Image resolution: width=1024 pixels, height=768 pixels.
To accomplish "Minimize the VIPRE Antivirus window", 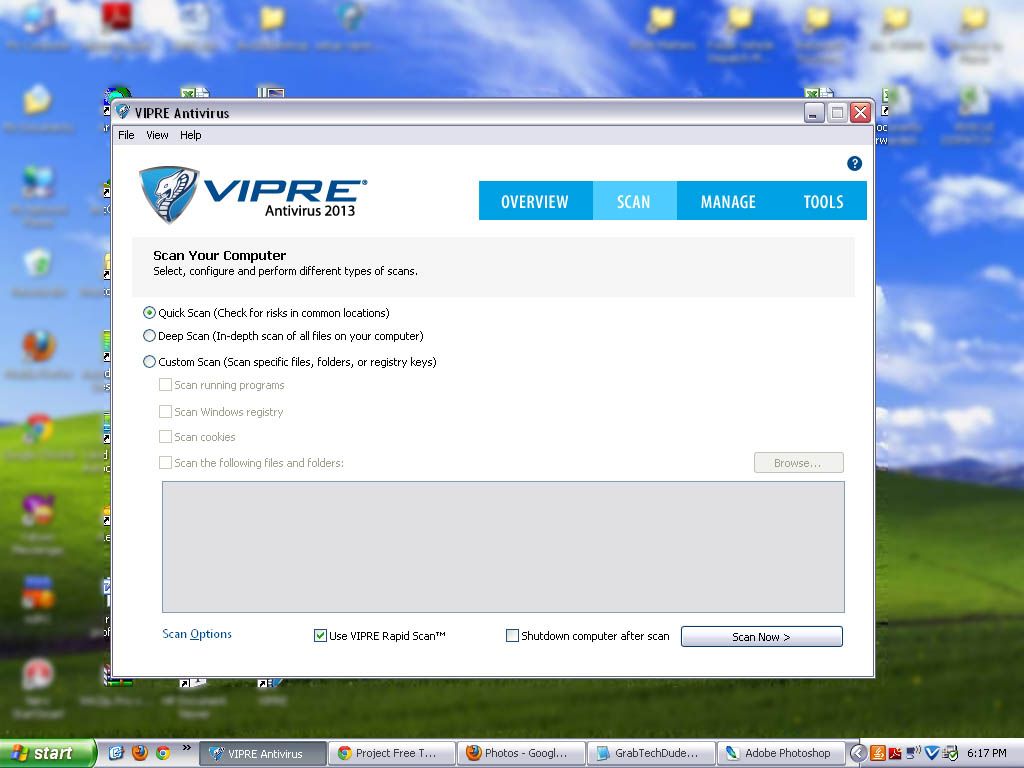I will [x=814, y=113].
